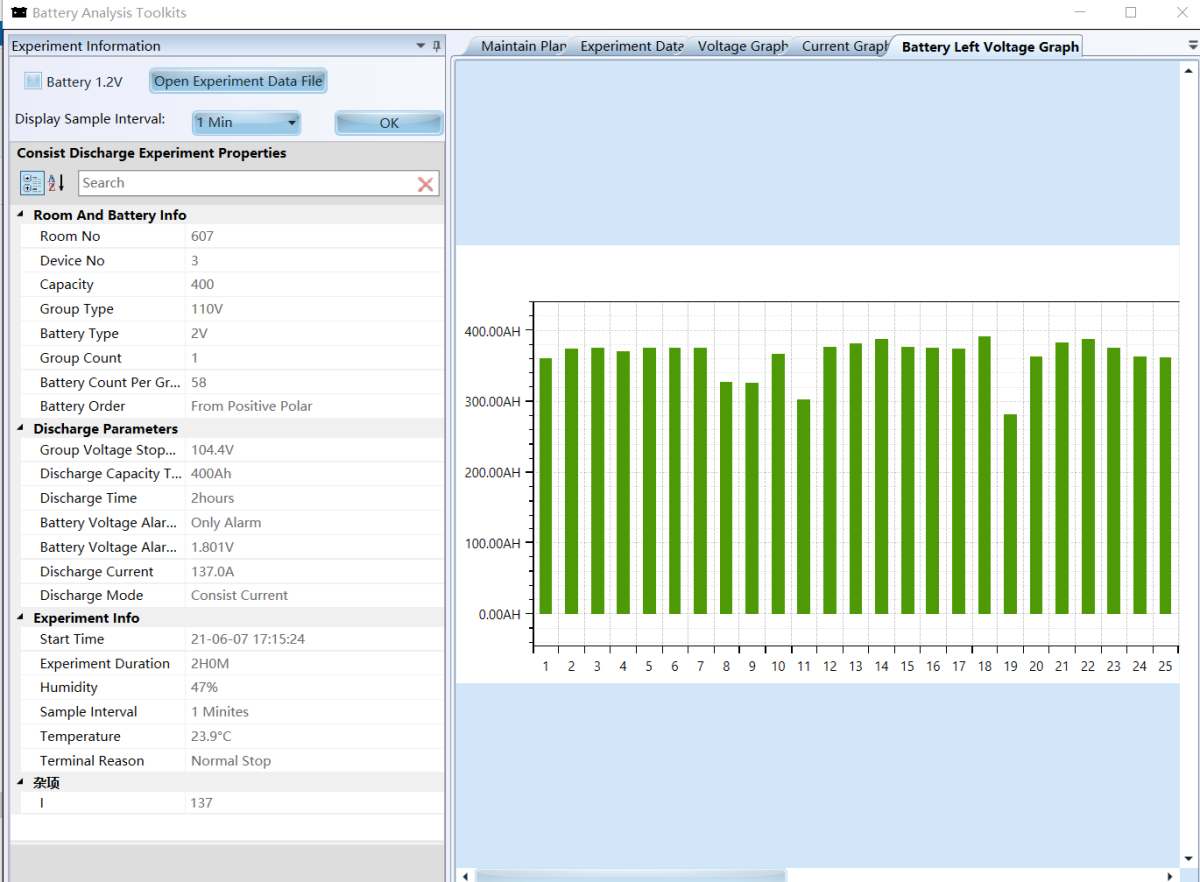The width and height of the screenshot is (1200, 882).
Task: Click the pin icon on Experiment Information panel
Action: (436, 46)
